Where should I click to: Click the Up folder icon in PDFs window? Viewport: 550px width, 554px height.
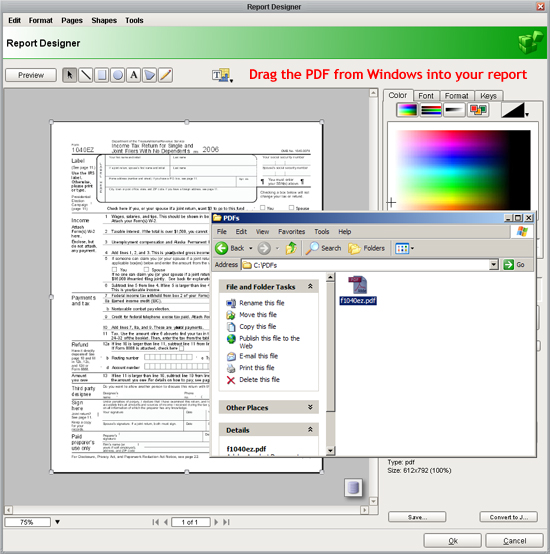coord(291,248)
